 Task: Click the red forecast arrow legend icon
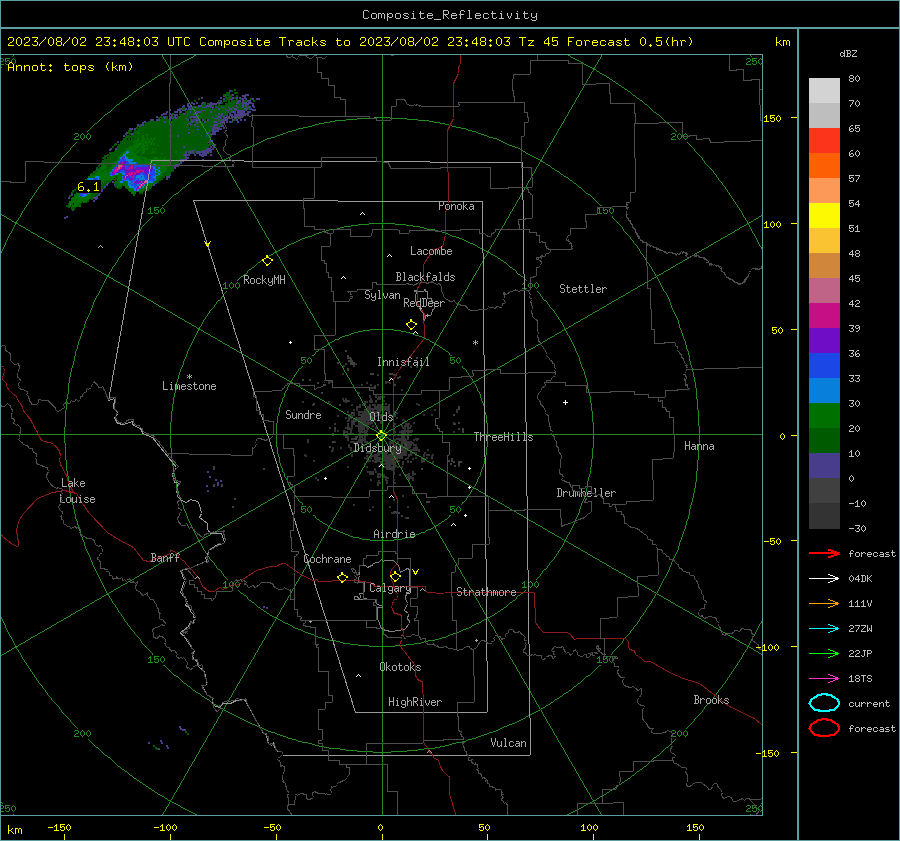pyautogui.click(x=824, y=553)
